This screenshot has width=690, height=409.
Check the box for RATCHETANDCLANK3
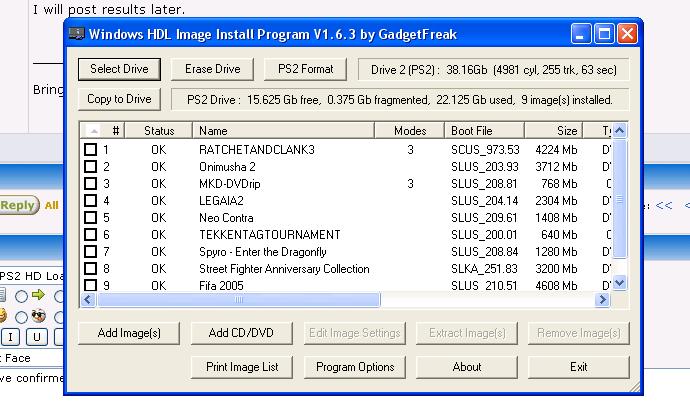pos(90,150)
